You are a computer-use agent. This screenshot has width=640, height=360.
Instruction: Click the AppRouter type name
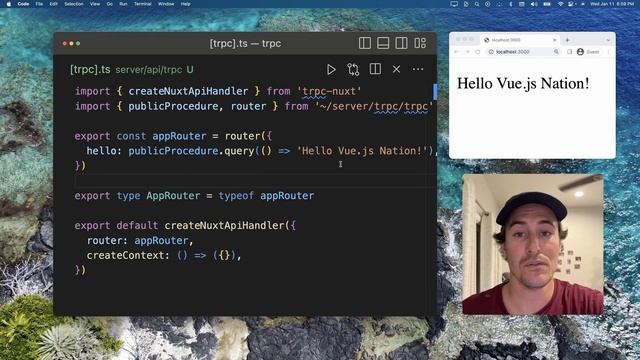coord(173,196)
